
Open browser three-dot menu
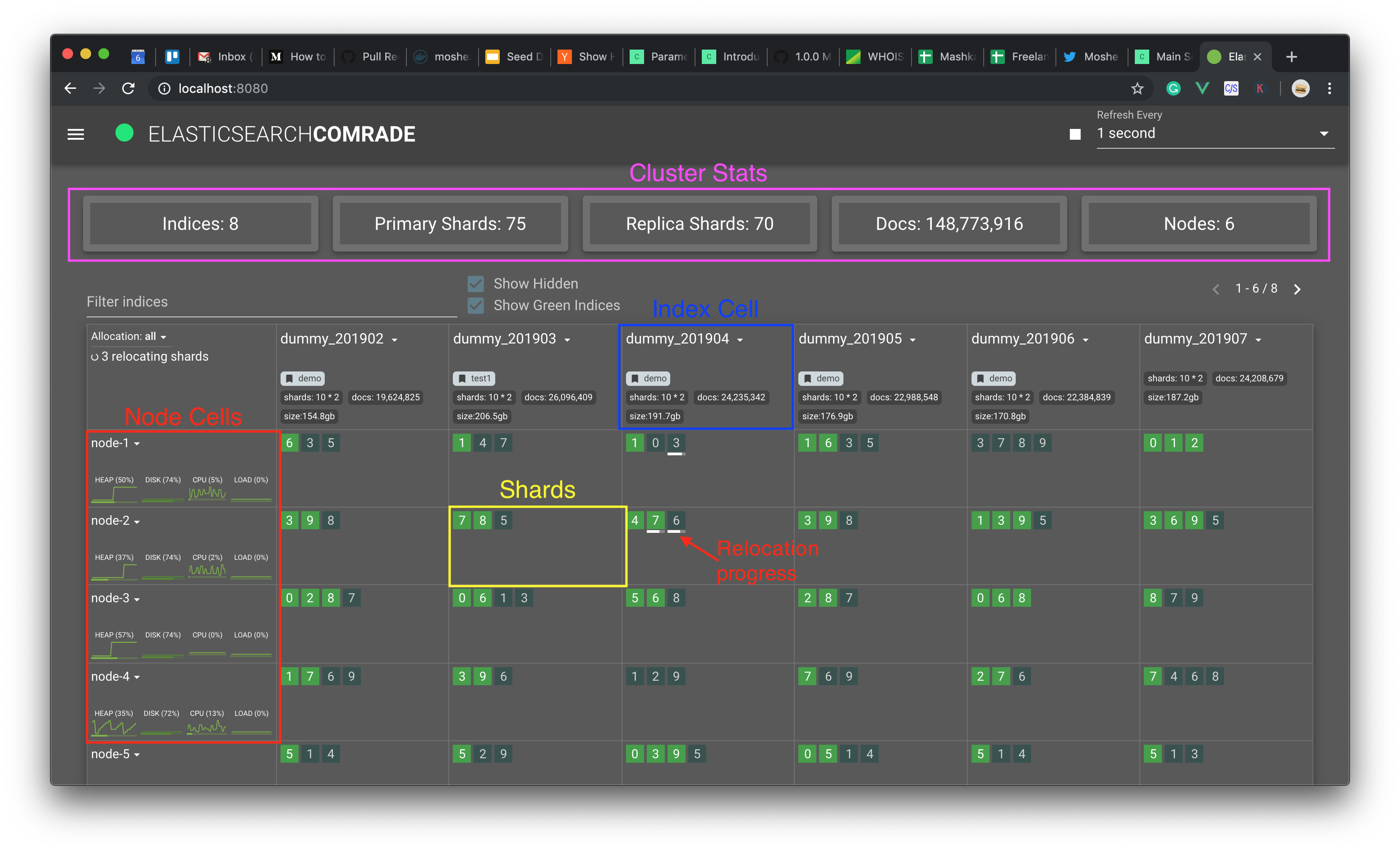tap(1329, 89)
